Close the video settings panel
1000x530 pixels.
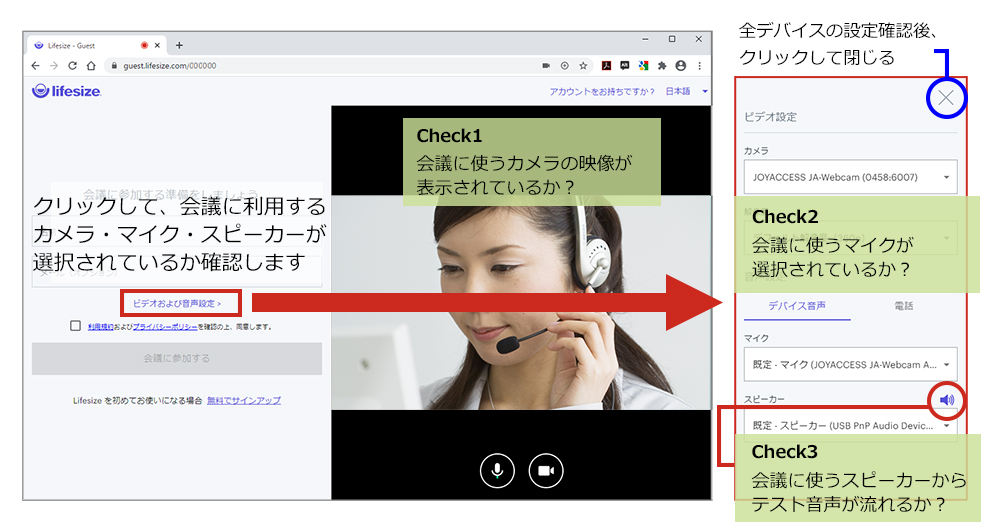pyautogui.click(x=946, y=98)
